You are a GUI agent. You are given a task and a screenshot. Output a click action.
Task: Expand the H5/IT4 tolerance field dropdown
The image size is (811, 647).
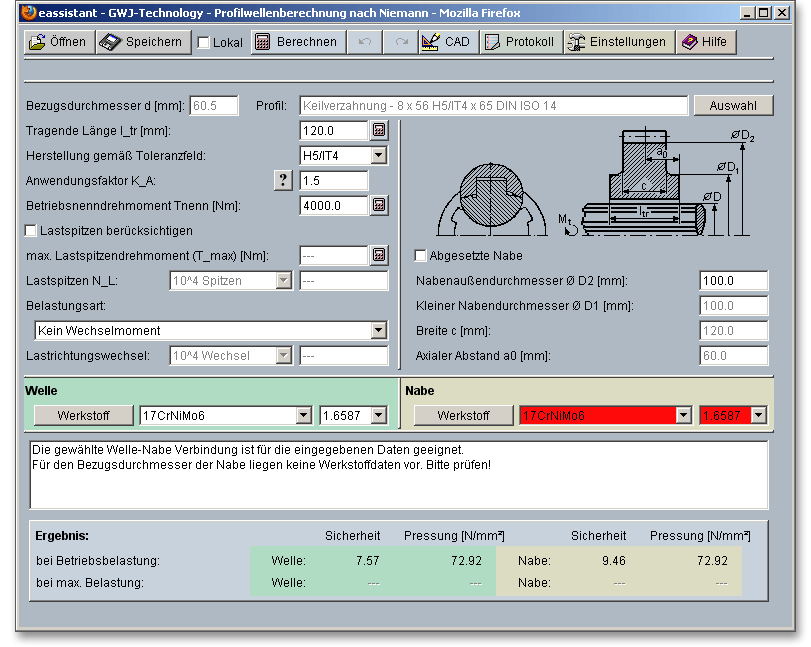(378, 155)
